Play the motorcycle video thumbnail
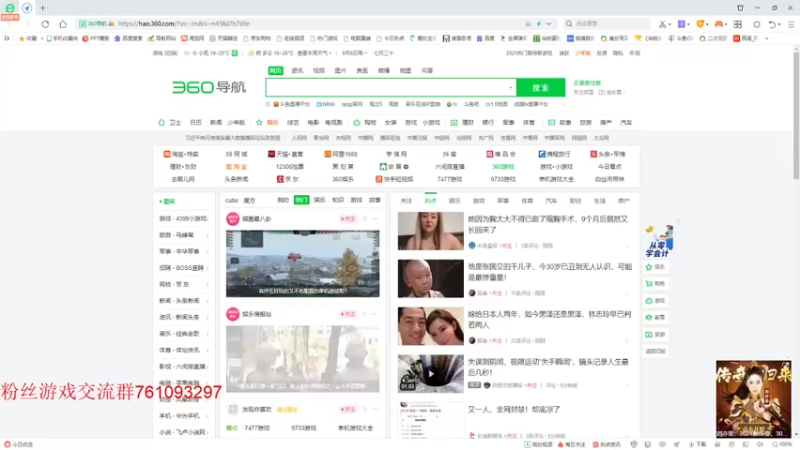 [x=431, y=373]
